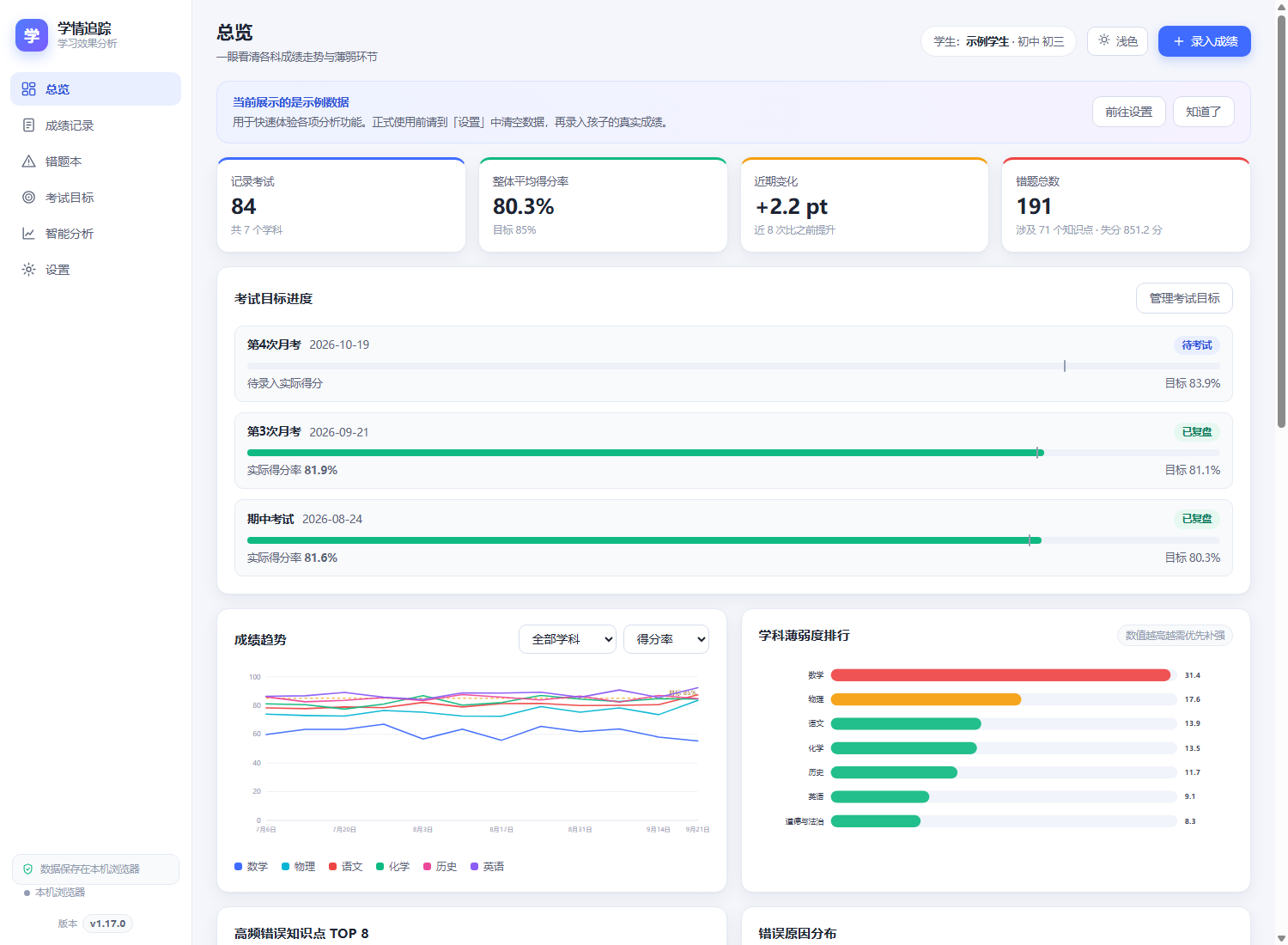
Task: Open 设置 gear icon in sidebar
Action: pyautogui.click(x=28, y=270)
